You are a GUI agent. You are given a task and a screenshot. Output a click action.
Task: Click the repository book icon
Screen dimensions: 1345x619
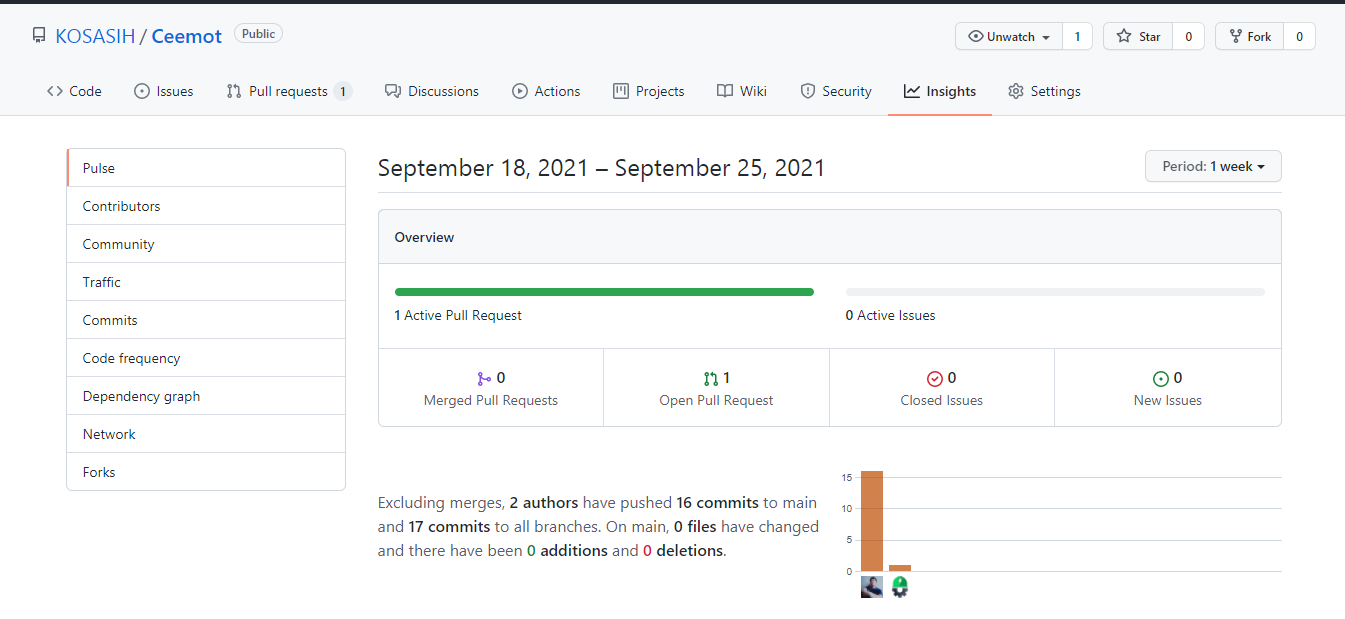pos(39,36)
